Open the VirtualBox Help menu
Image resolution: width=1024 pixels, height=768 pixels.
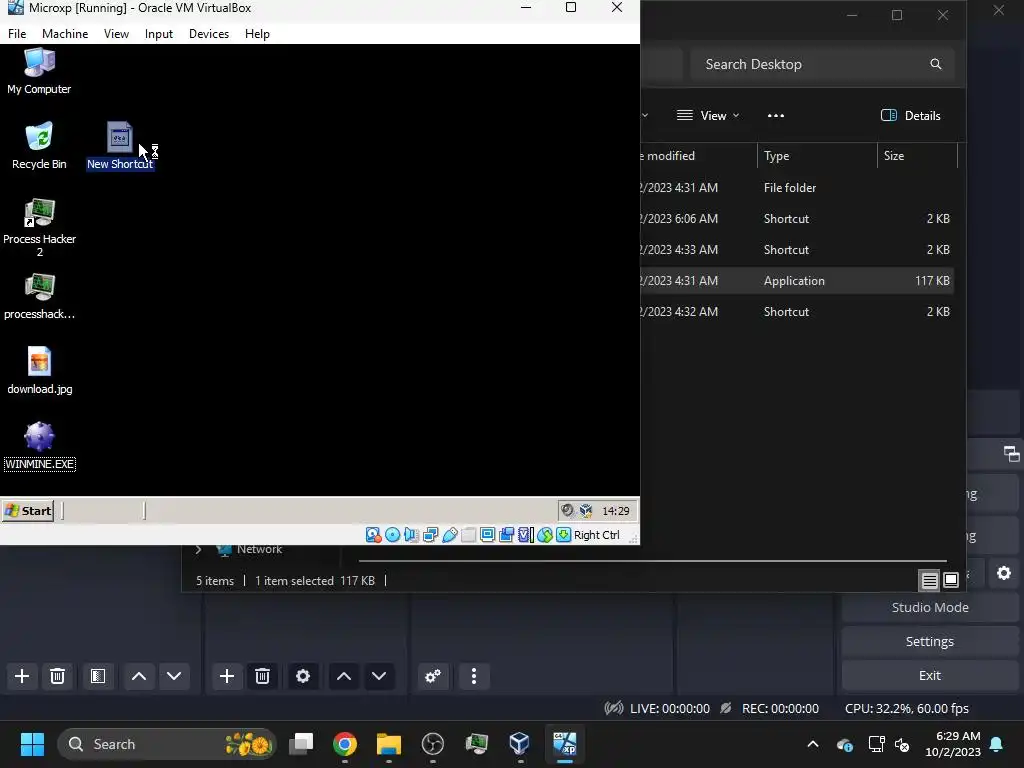click(257, 34)
